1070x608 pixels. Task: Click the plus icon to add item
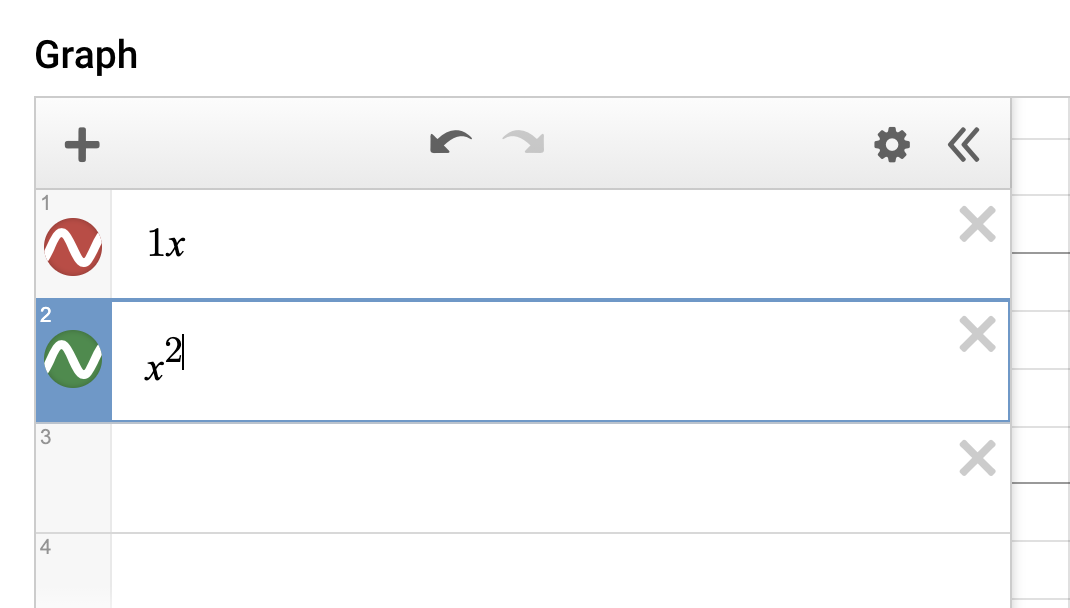click(x=82, y=146)
